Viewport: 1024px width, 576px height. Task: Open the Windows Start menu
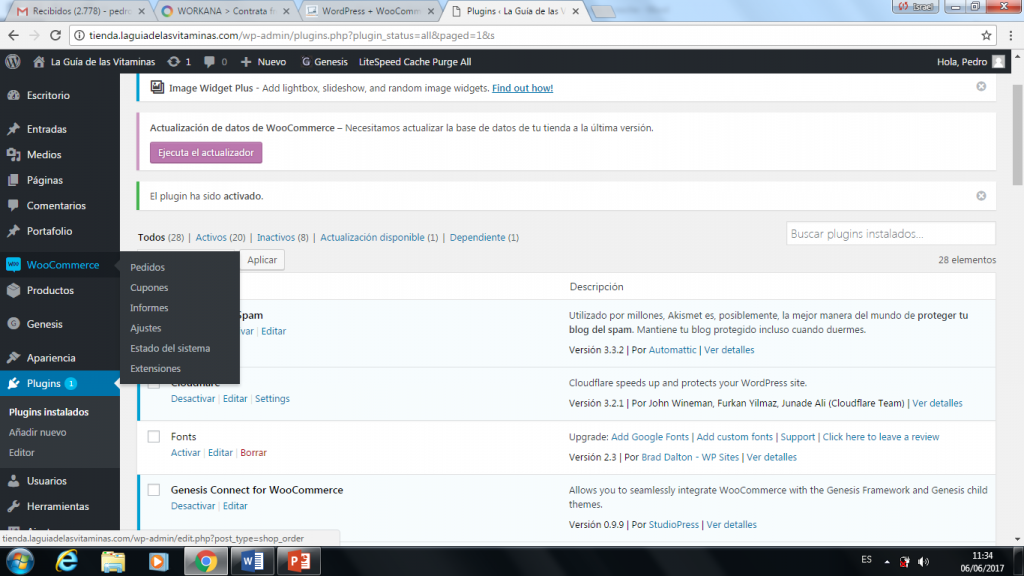[20, 562]
